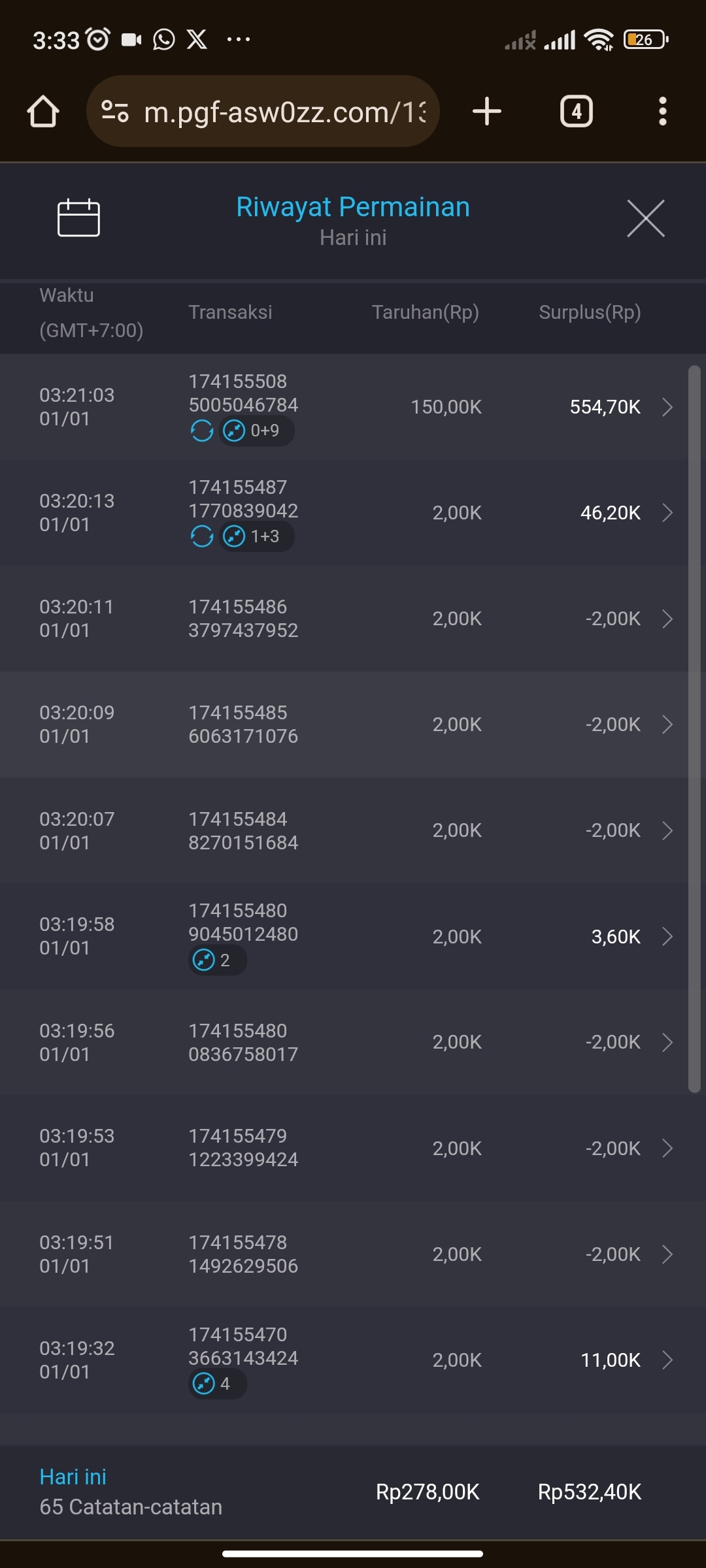Tap the badge labeled 2 on 03:19:58 row

(x=217, y=960)
